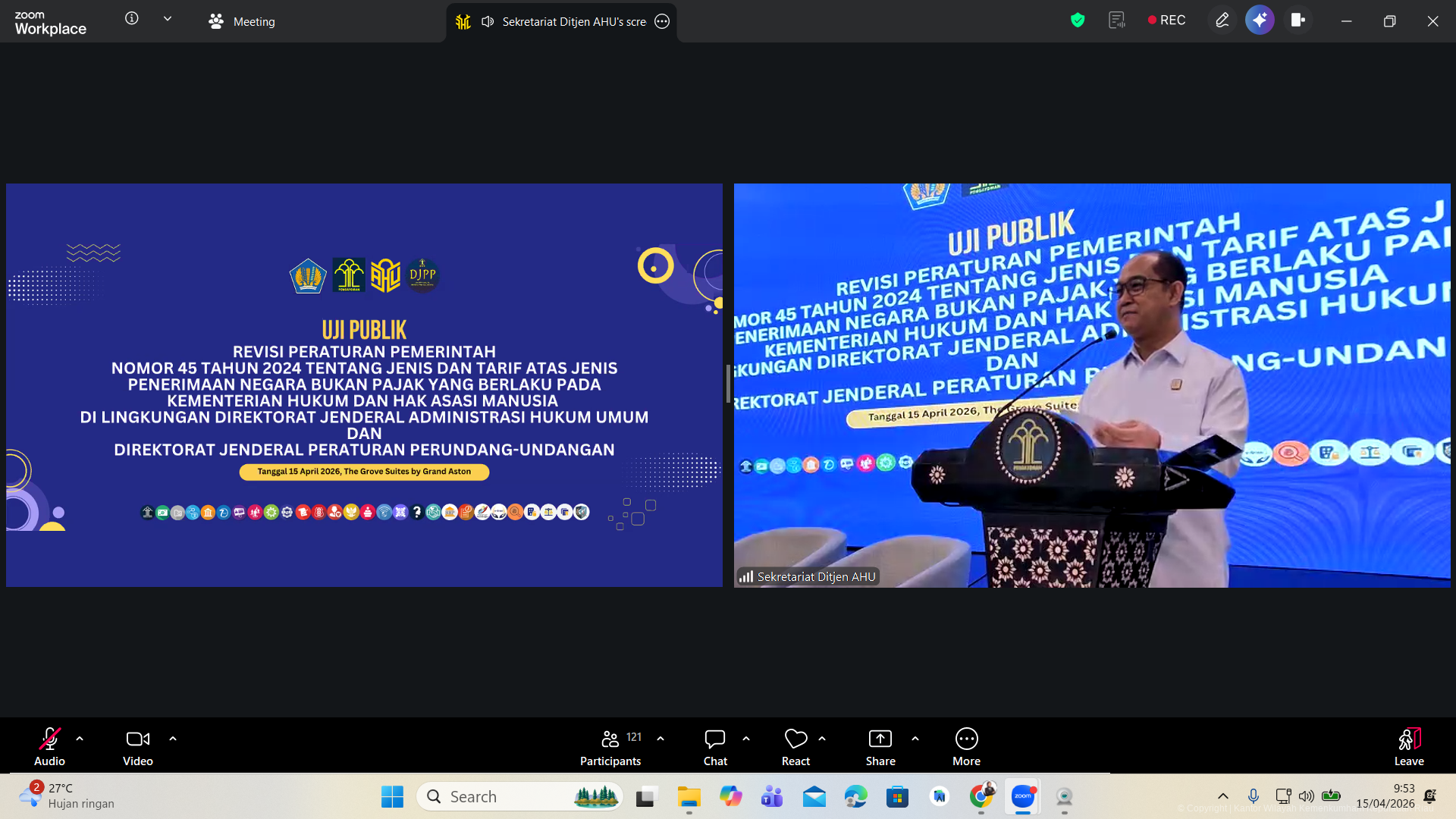Change layout with the View icon
1456x819 pixels.
(x=1298, y=20)
